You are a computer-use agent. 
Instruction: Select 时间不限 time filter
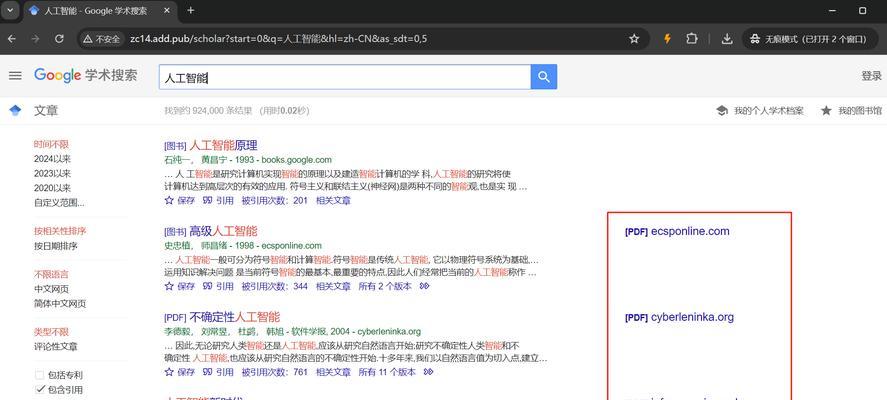(x=51, y=144)
